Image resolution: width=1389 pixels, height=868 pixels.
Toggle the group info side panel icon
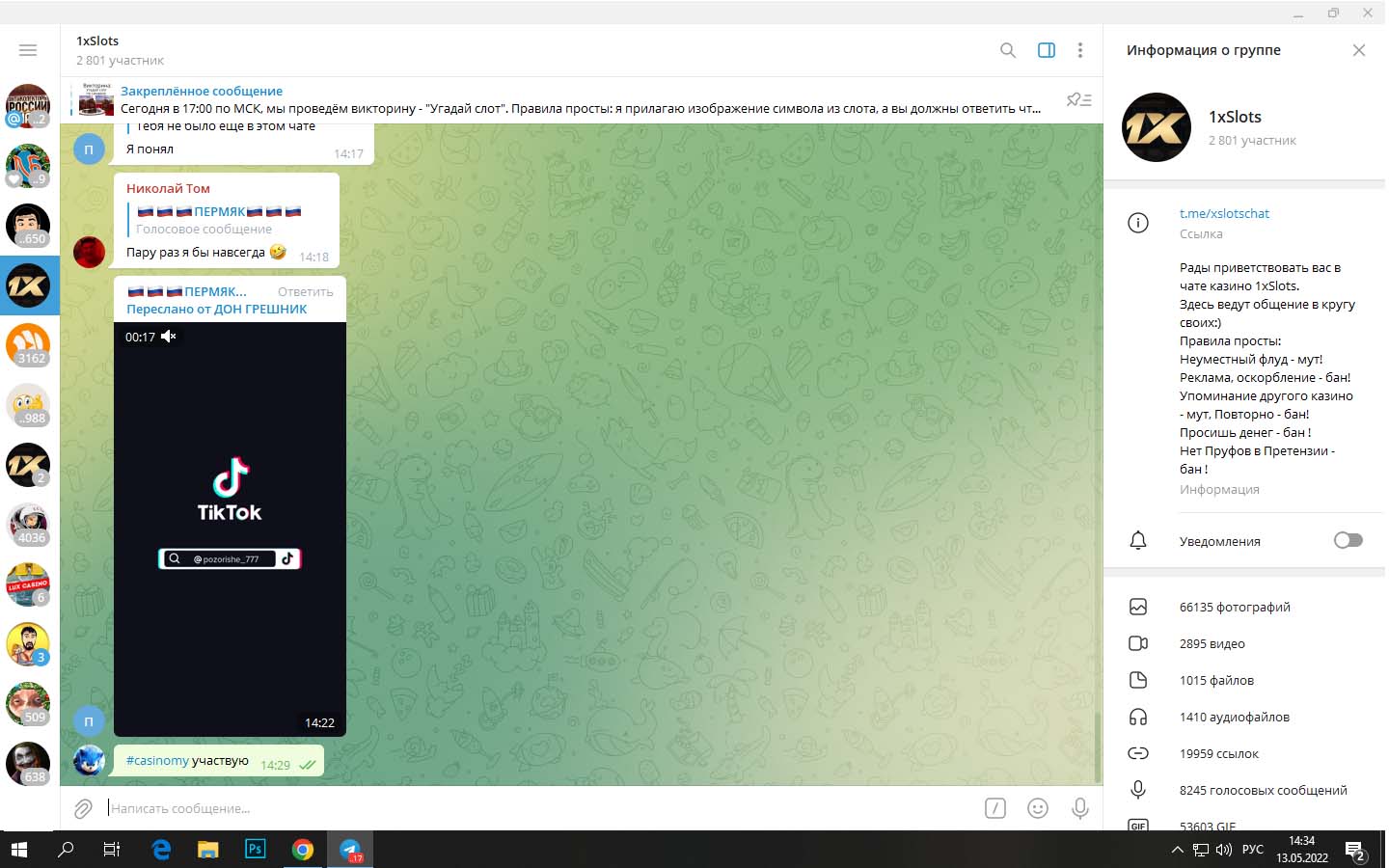point(1047,50)
